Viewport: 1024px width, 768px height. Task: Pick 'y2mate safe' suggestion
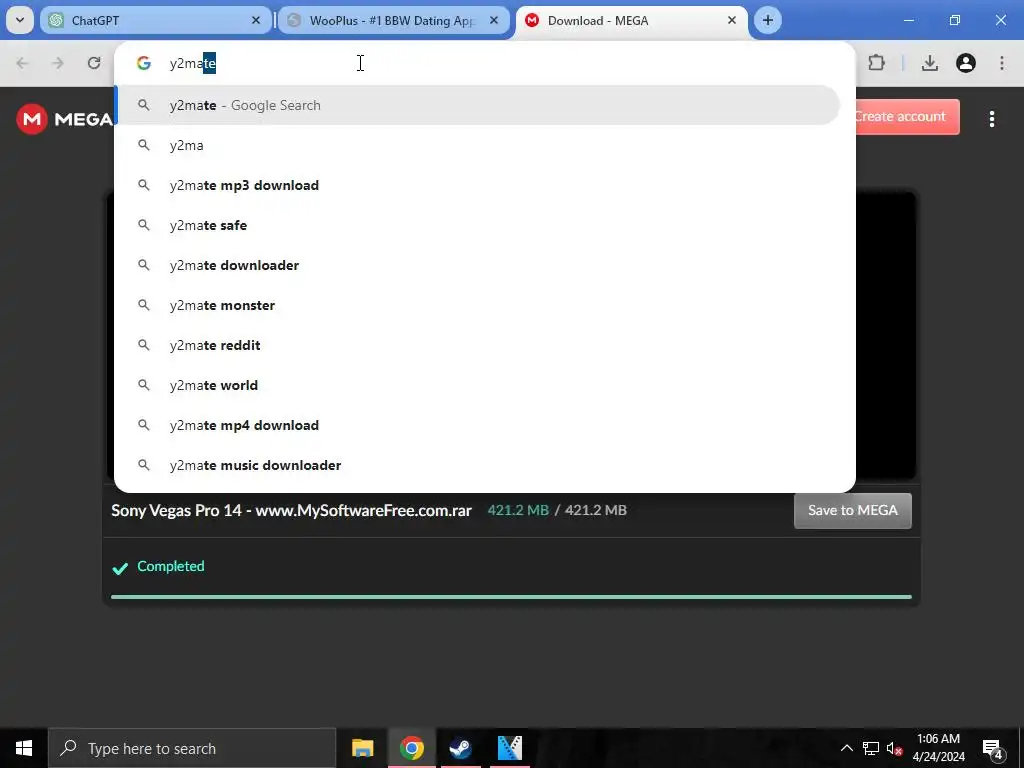point(478,225)
